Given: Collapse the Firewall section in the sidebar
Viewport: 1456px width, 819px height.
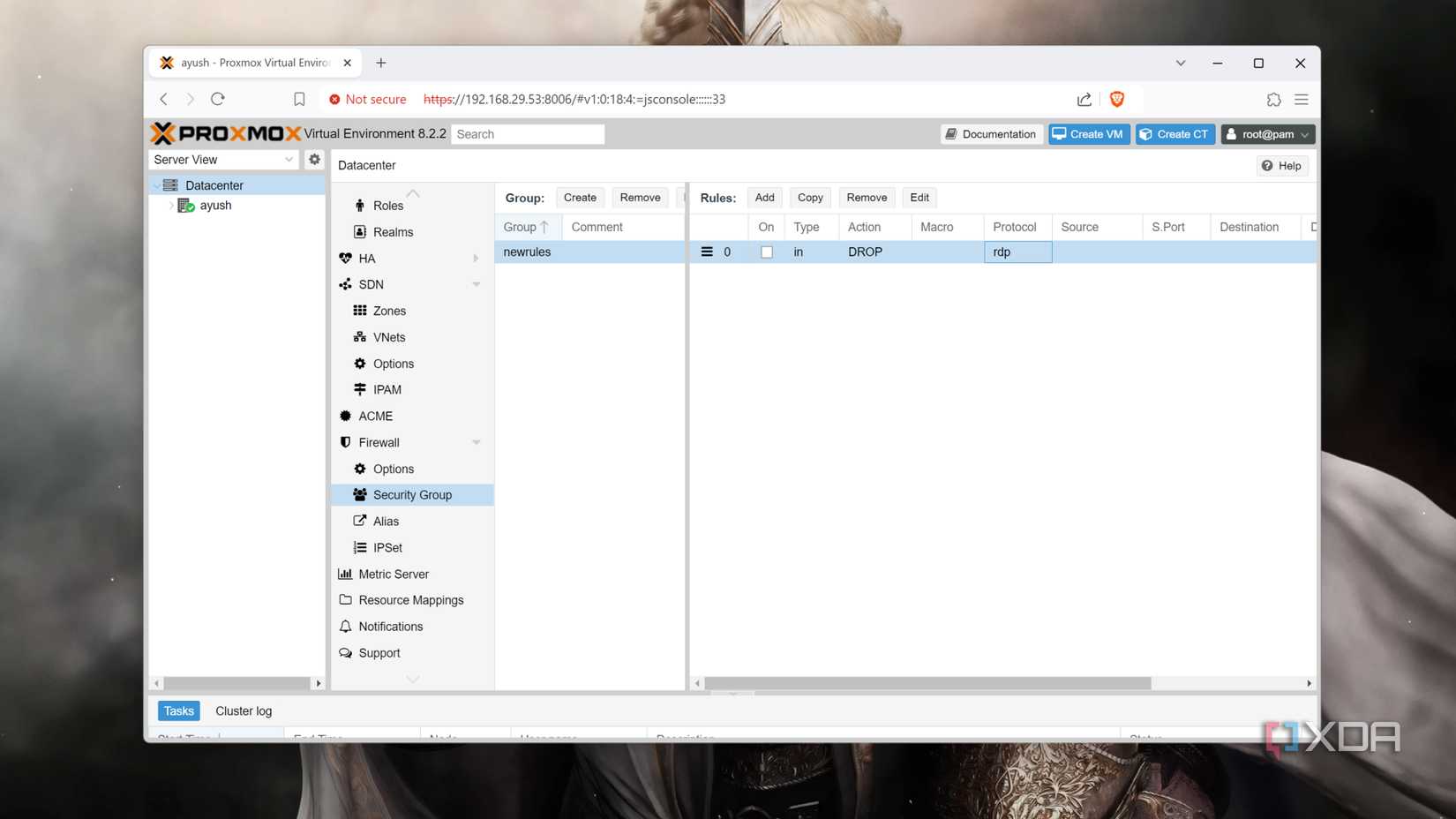Looking at the screenshot, I should coord(476,442).
